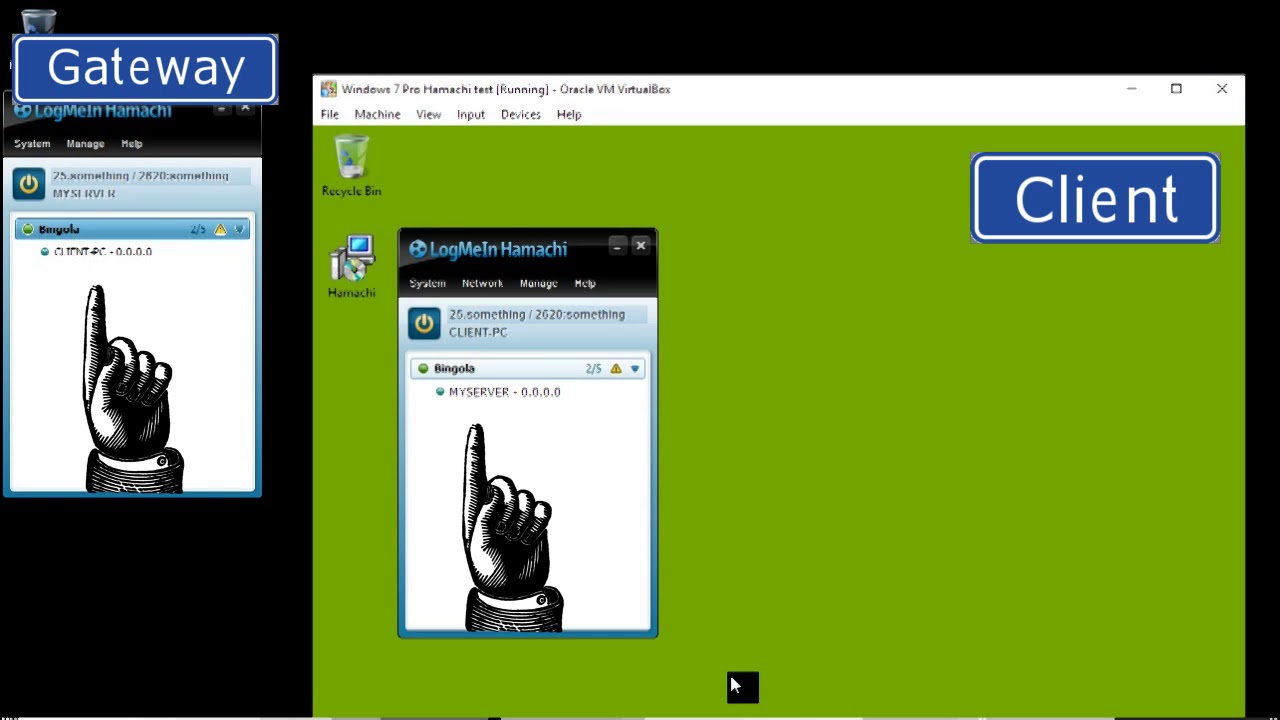Open the VirtualBox File menu
The image size is (1280, 720).
[329, 114]
